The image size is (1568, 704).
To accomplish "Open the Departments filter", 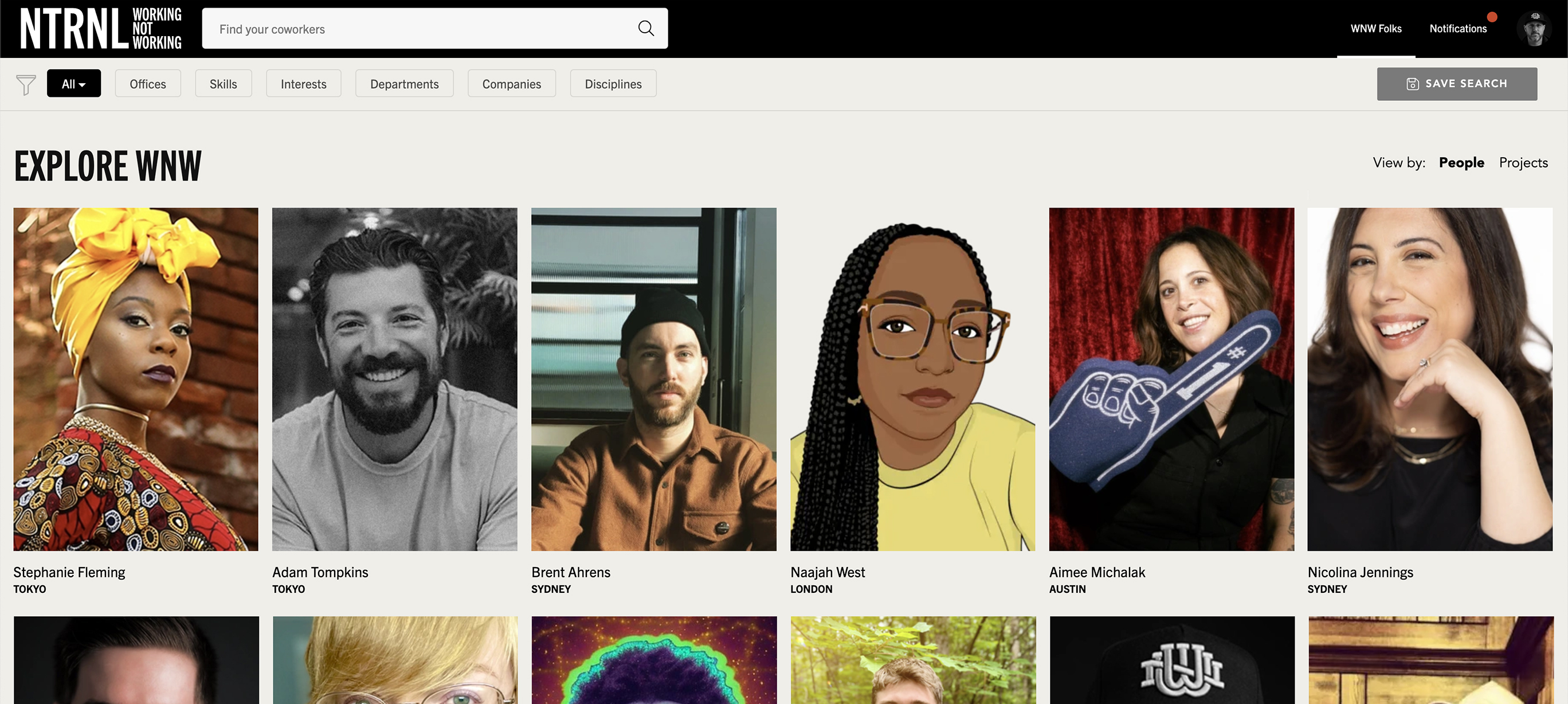I will pyautogui.click(x=404, y=84).
